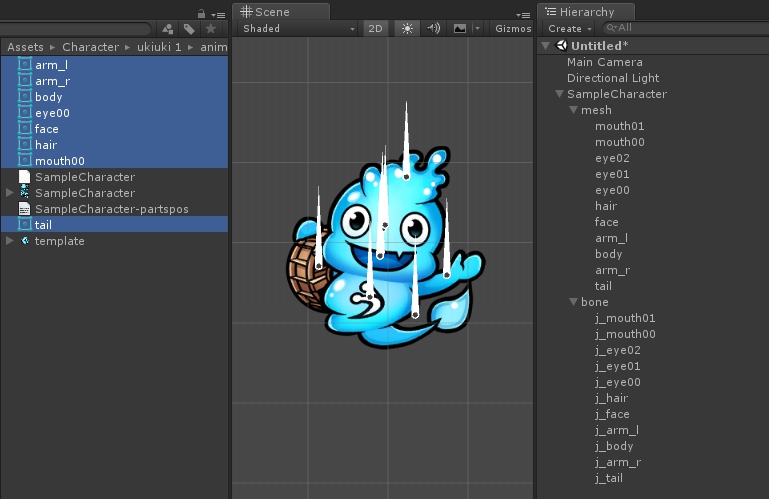Viewport: 769px width, 499px height.
Task: Click Character in the breadcrumb path
Action: click(90, 47)
